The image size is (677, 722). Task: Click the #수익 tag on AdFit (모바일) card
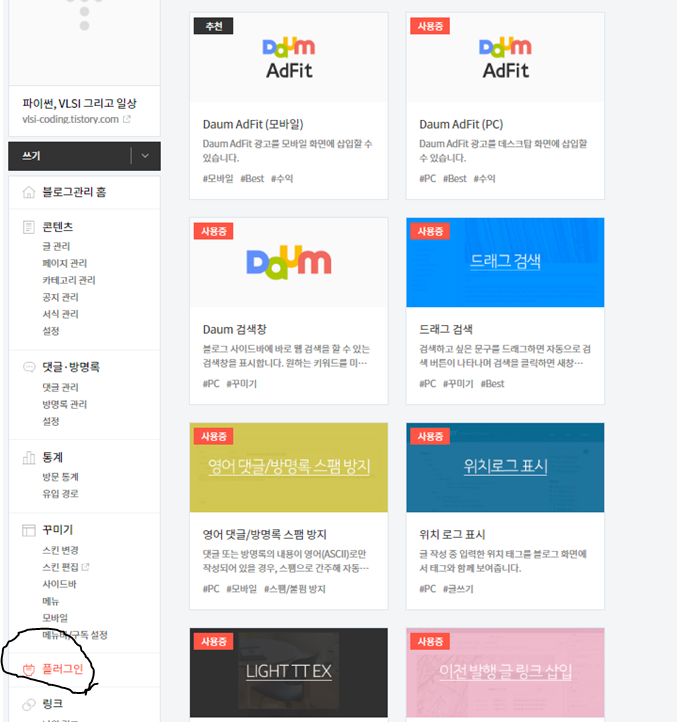(x=282, y=179)
